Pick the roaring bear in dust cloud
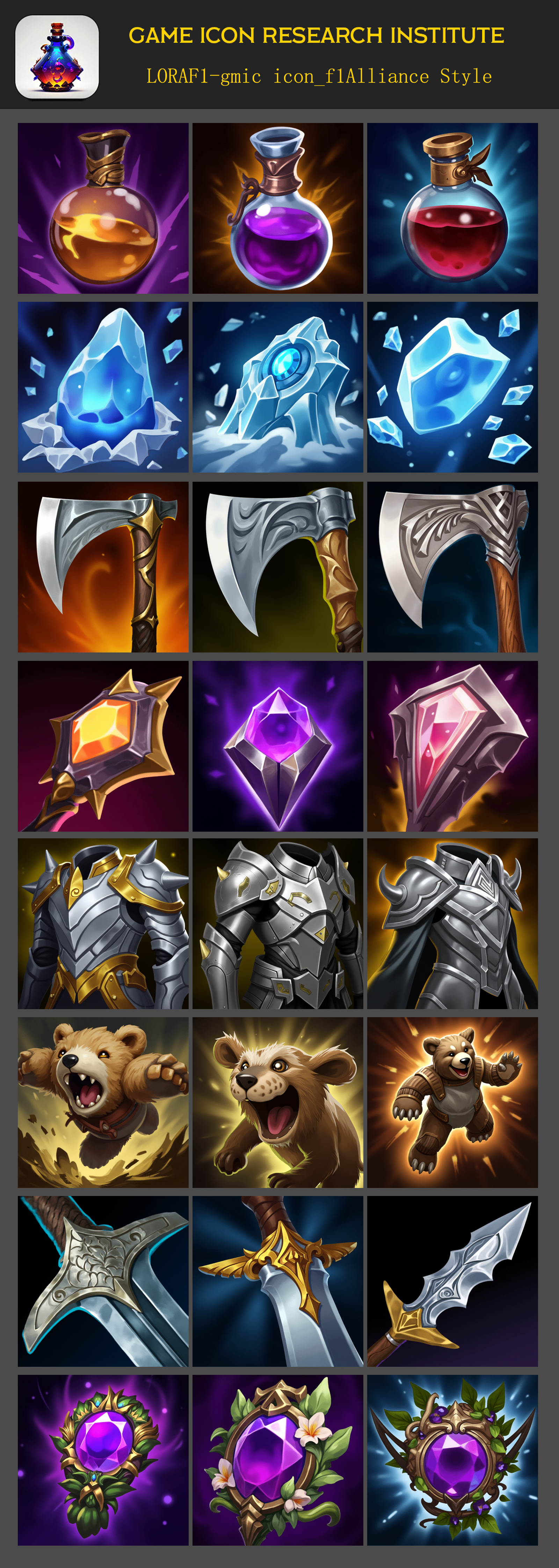Viewport: 559px width, 1568px height. tap(103, 1102)
